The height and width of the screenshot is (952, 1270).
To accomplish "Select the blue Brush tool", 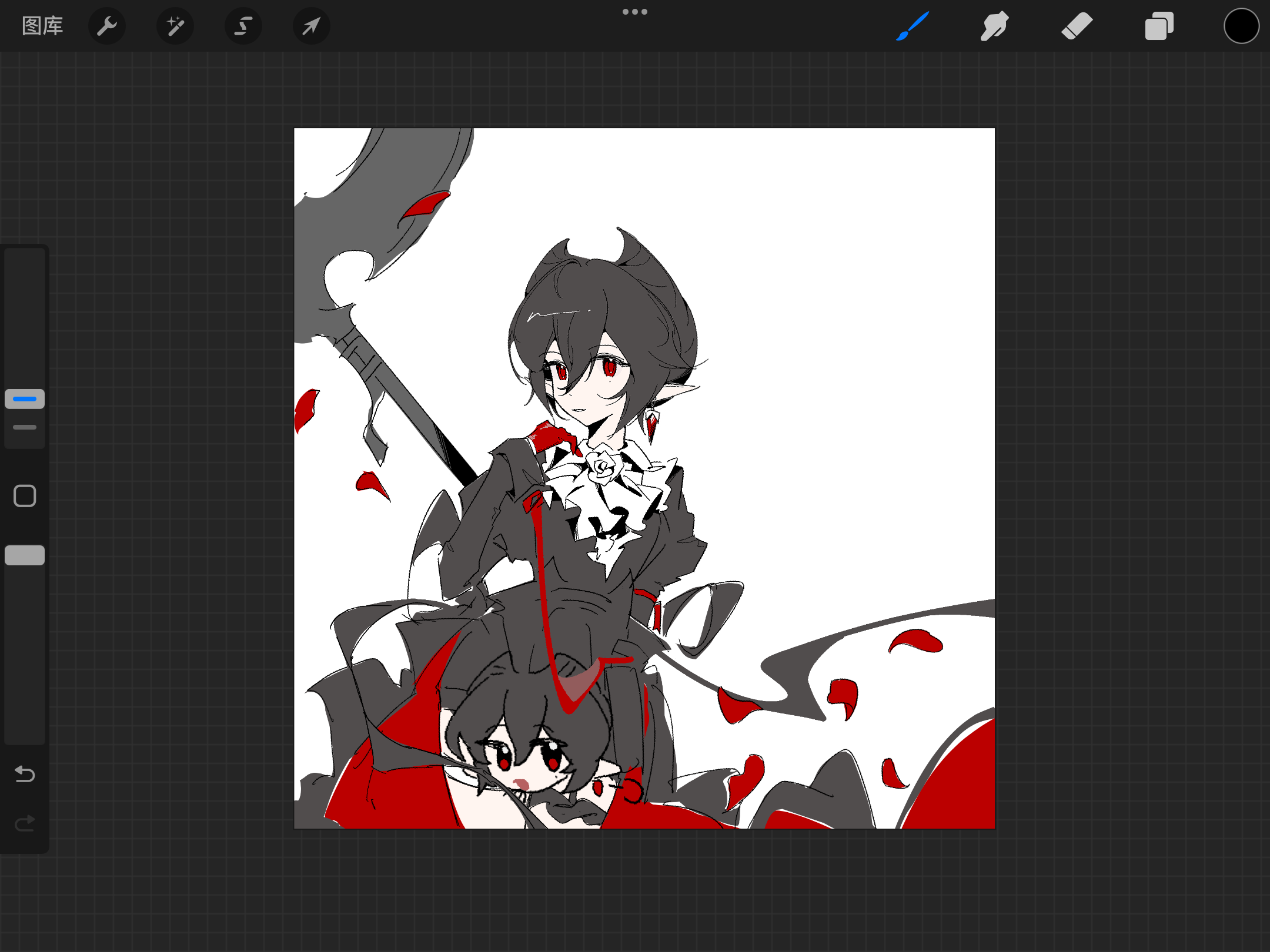I will [913, 26].
